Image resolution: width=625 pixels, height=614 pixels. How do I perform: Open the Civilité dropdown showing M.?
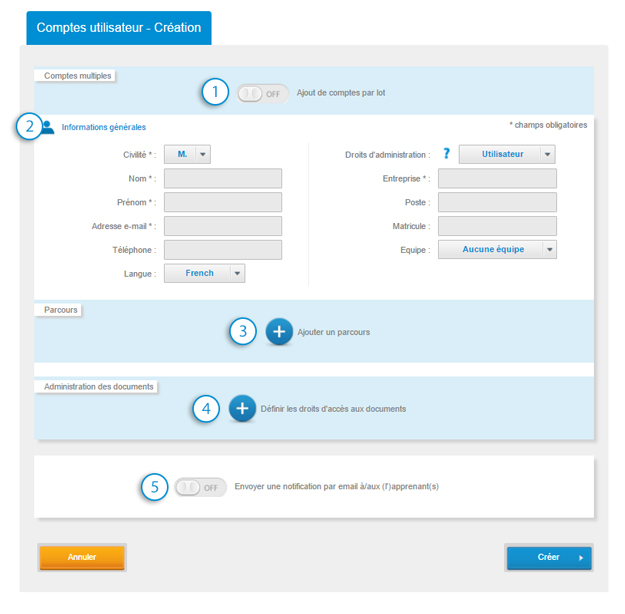coord(187,154)
